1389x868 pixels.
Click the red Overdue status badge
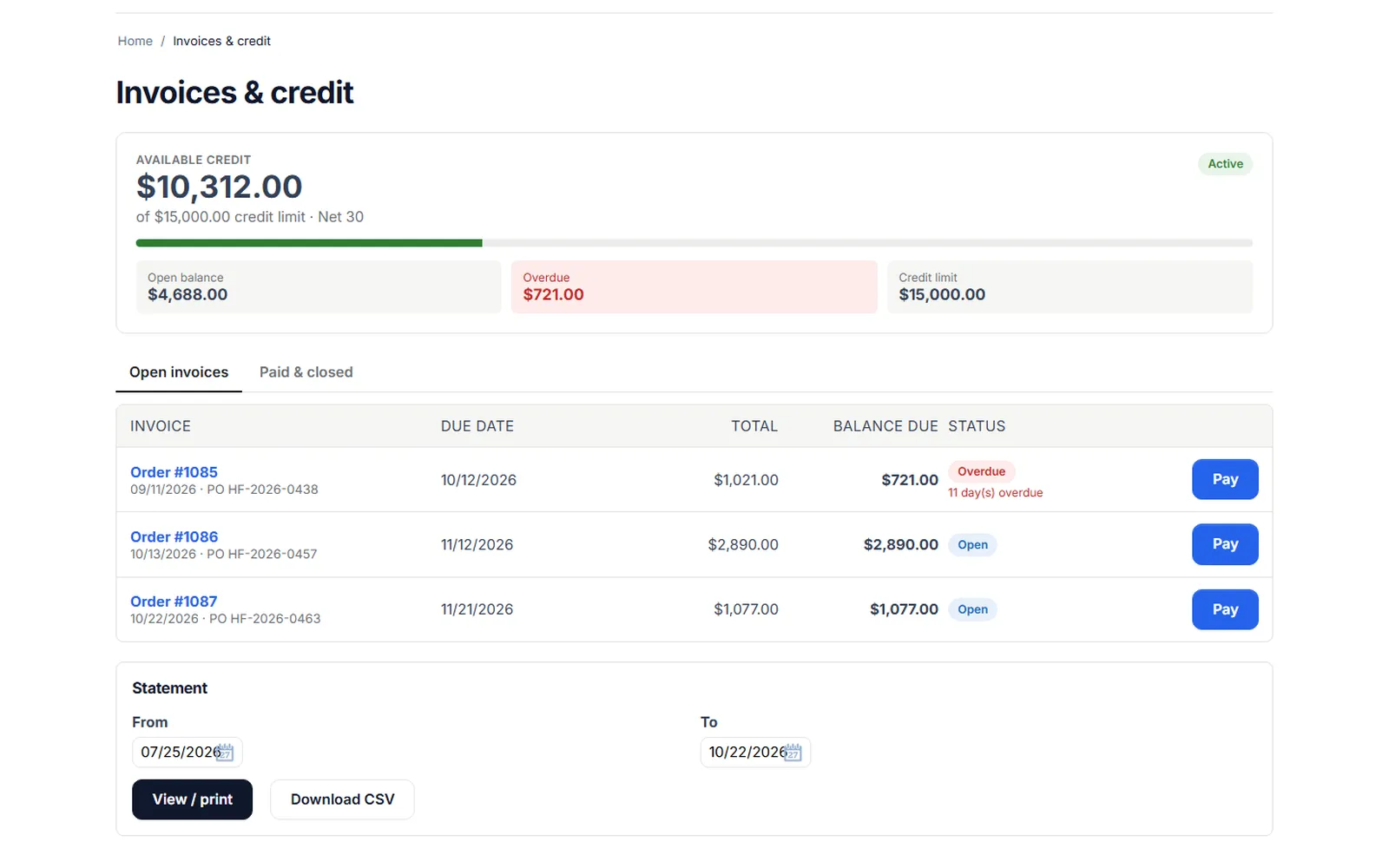click(x=981, y=471)
